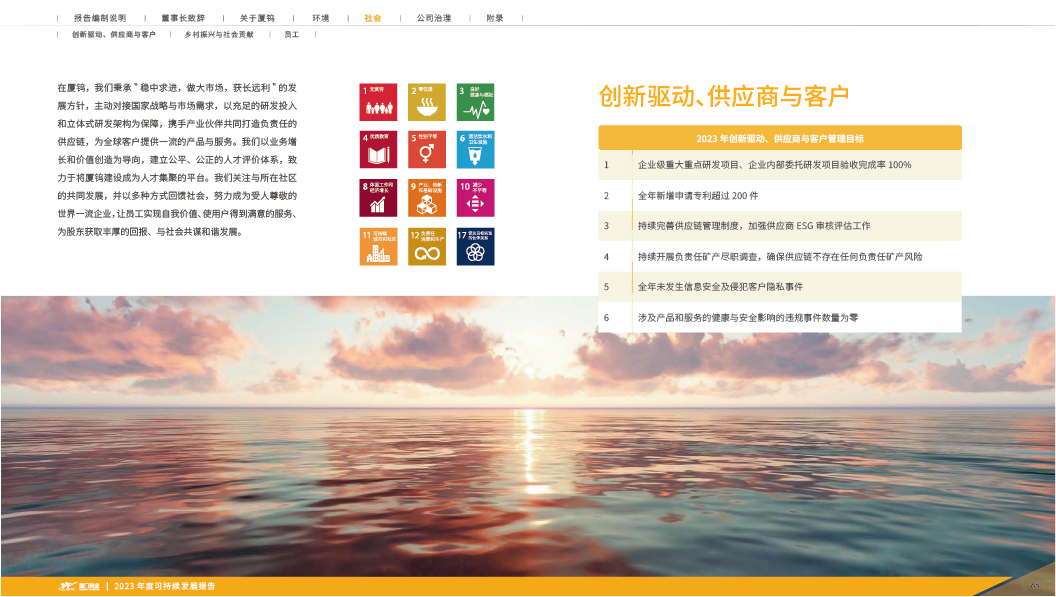1056x597 pixels.
Task: Click the yellow 2023 年 management goals table header
Action: tap(779, 138)
